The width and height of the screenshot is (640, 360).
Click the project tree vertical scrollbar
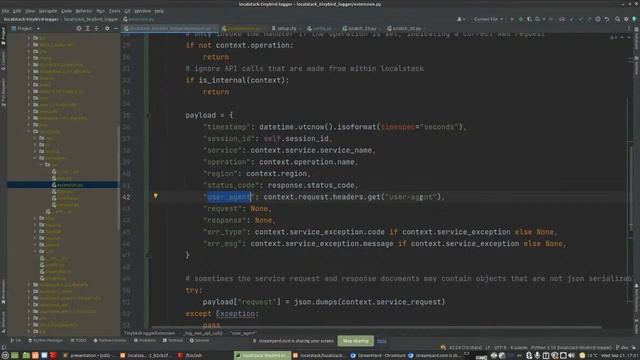pyautogui.click(x=119, y=178)
